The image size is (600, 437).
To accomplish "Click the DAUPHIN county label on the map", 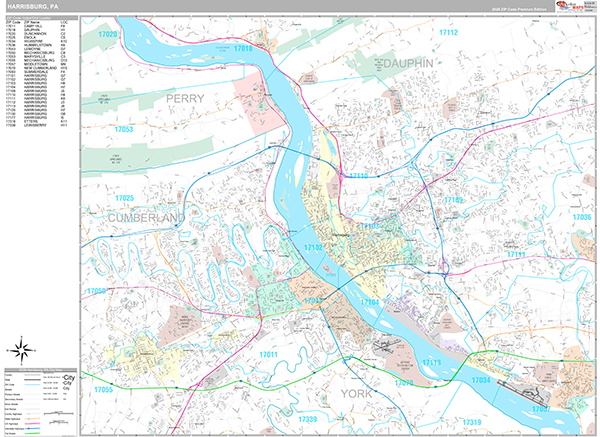I will point(408,64).
